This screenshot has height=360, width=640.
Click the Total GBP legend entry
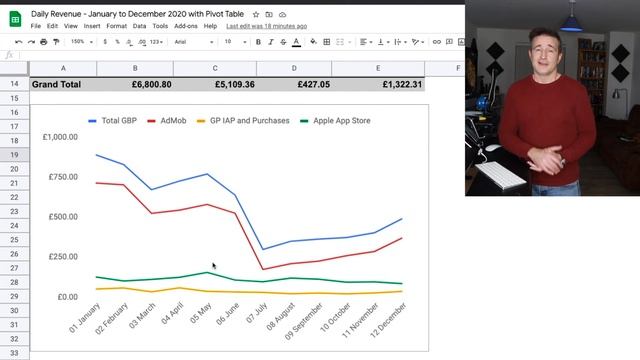click(113, 121)
